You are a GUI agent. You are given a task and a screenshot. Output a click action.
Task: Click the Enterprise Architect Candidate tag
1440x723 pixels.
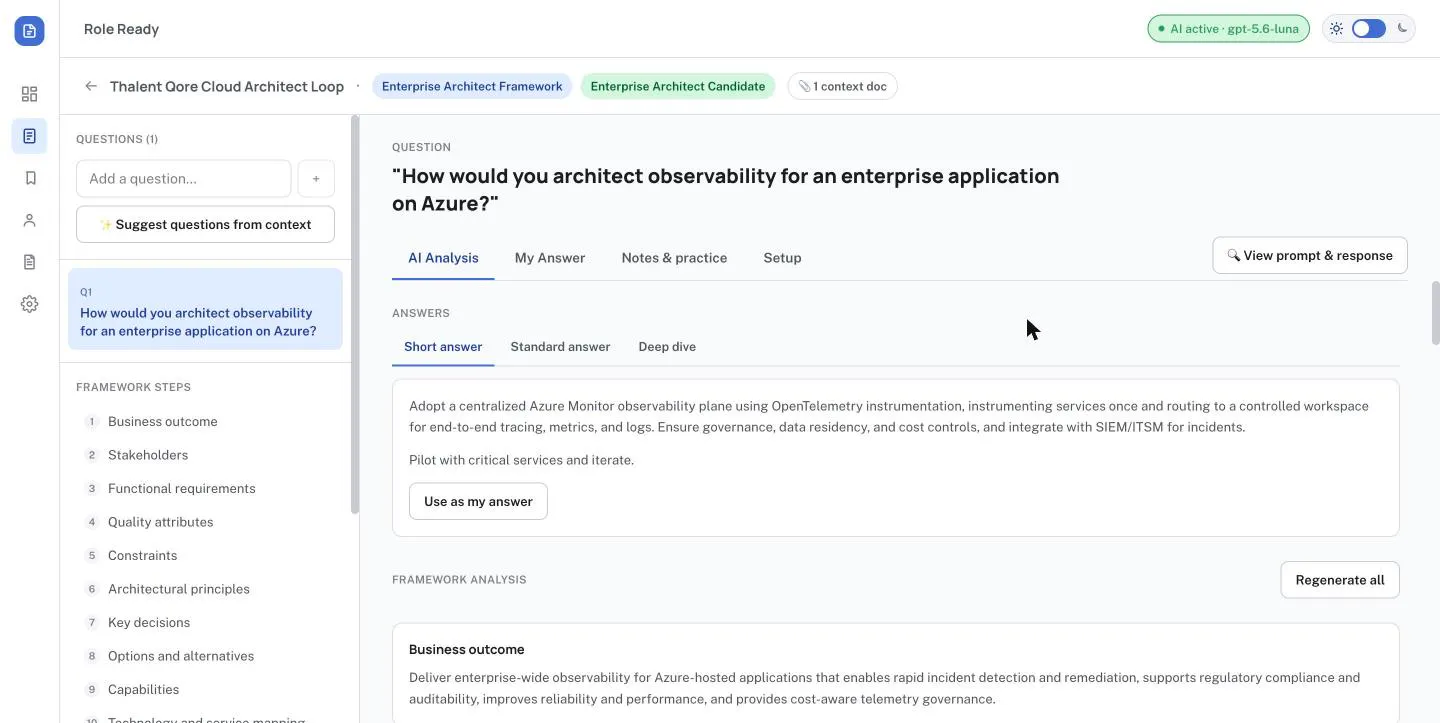(678, 86)
